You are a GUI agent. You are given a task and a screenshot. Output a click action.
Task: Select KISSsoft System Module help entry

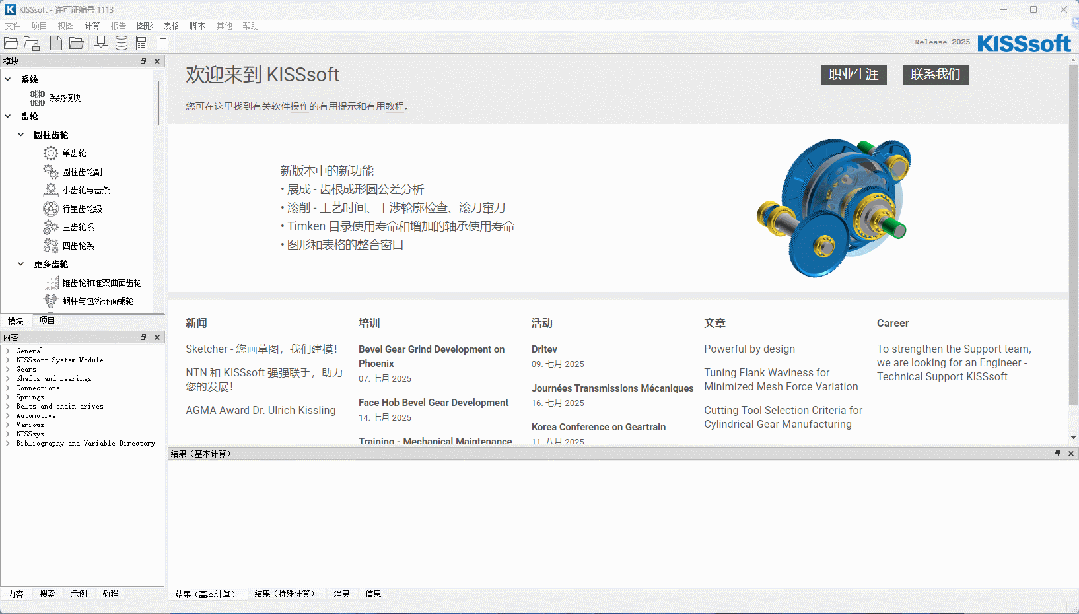[60, 360]
